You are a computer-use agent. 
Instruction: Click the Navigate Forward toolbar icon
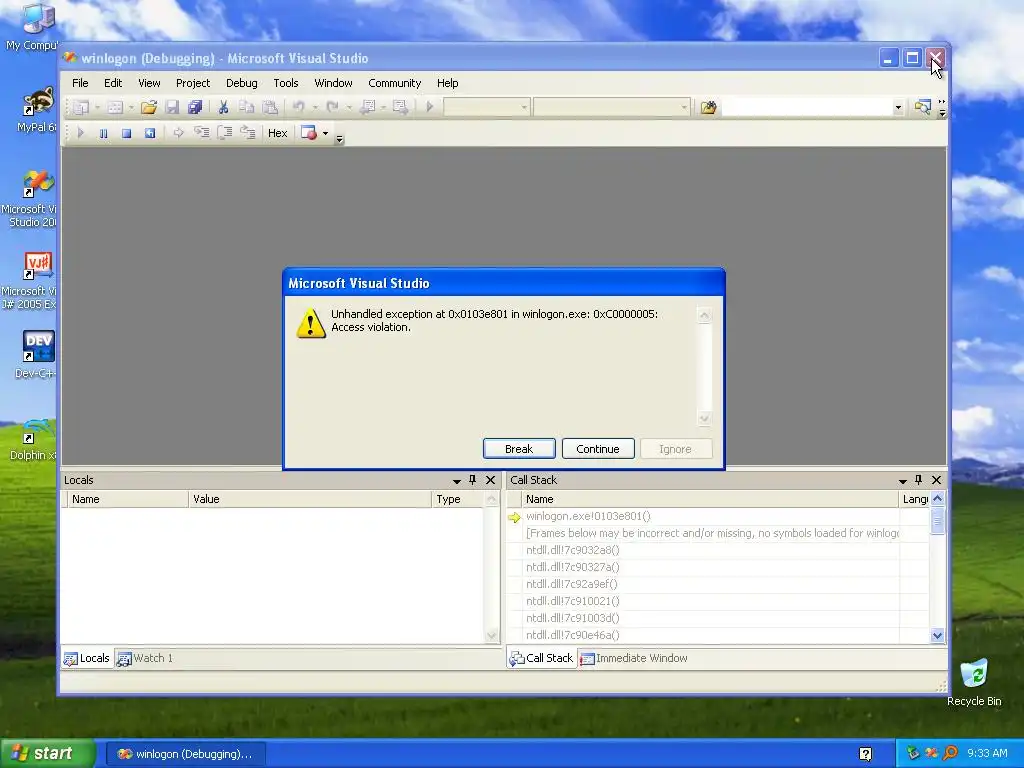click(400, 107)
